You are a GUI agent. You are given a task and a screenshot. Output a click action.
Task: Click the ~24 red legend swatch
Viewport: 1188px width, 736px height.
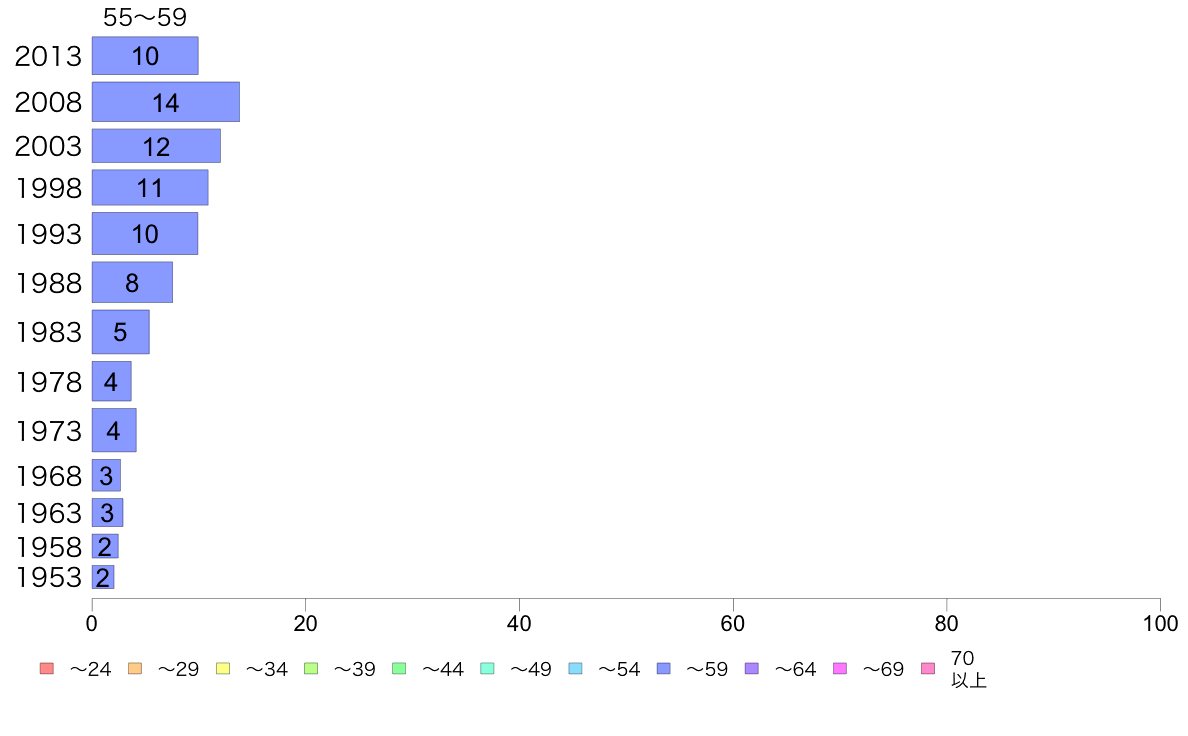[47, 669]
